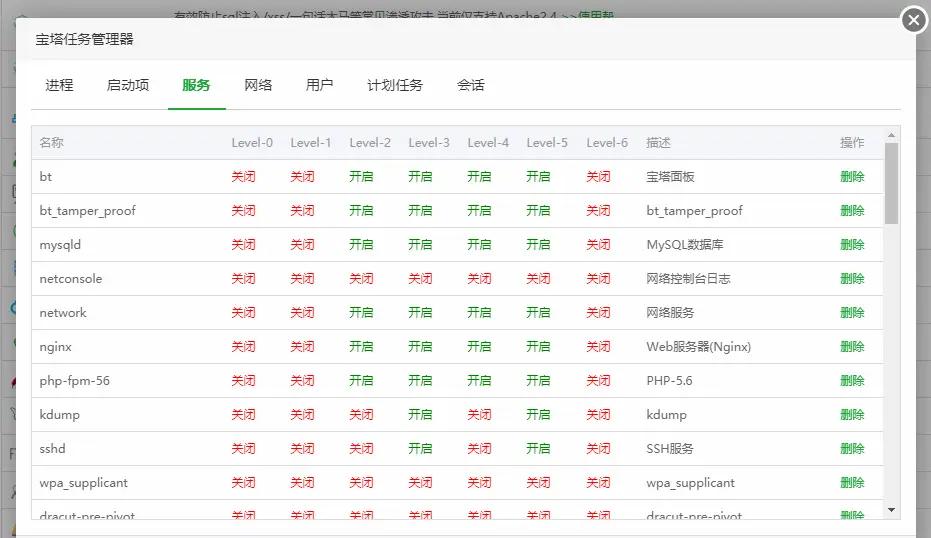Viewport: 931px width, 538px height.
Task: Toggle Level-2 status for mysqld
Action: click(361, 245)
